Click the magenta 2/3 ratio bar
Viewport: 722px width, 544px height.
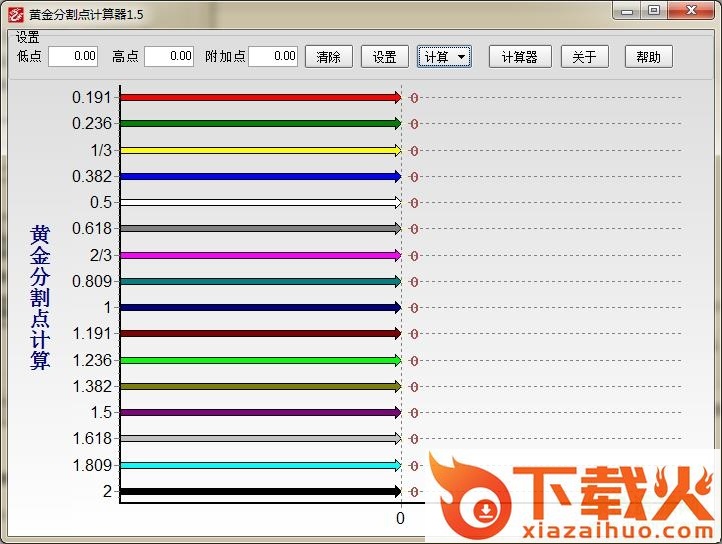261,255
